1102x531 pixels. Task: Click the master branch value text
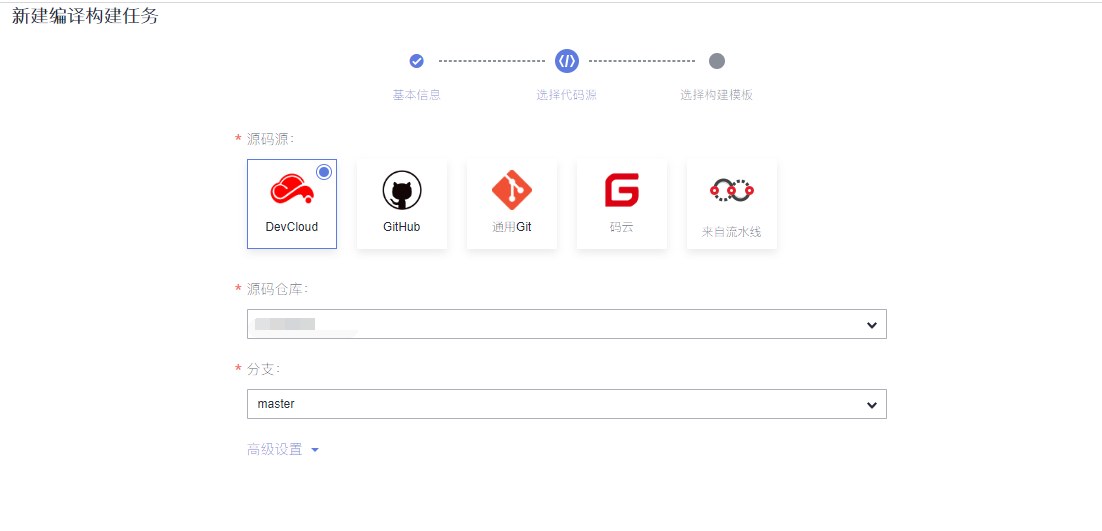click(276, 404)
